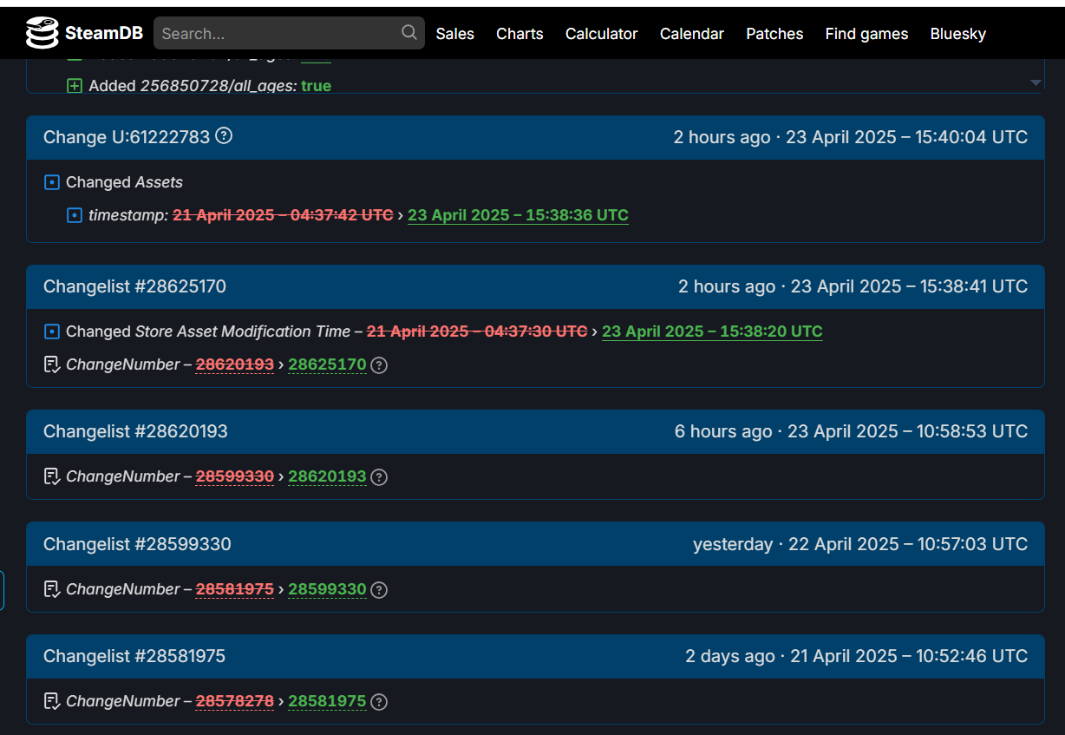Click help icon next to 28625170
Screen dimensions: 1065x735
coord(379,365)
